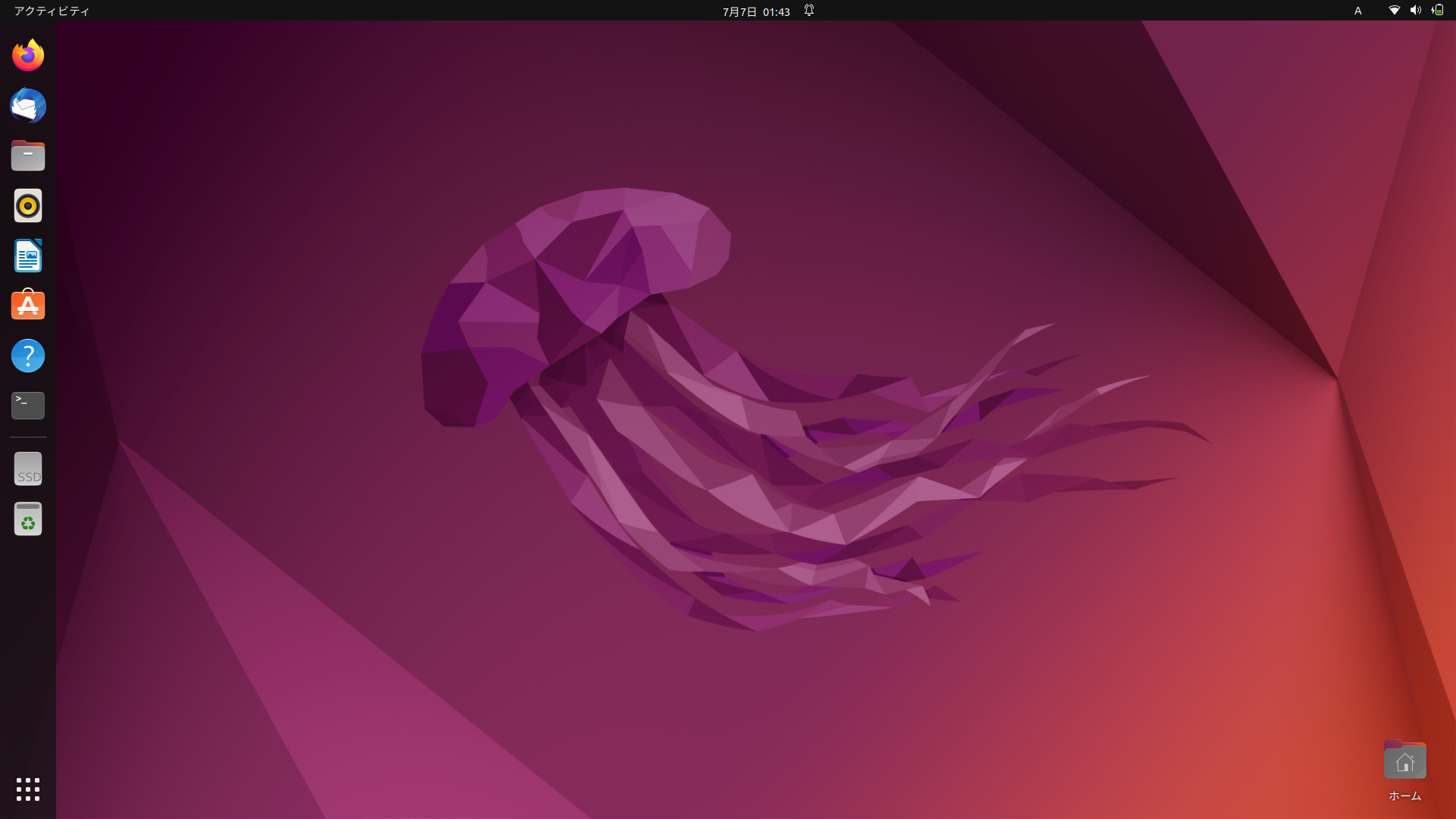Launch the Rhythmbox music player
This screenshot has width=1456, height=819.
(x=27, y=206)
